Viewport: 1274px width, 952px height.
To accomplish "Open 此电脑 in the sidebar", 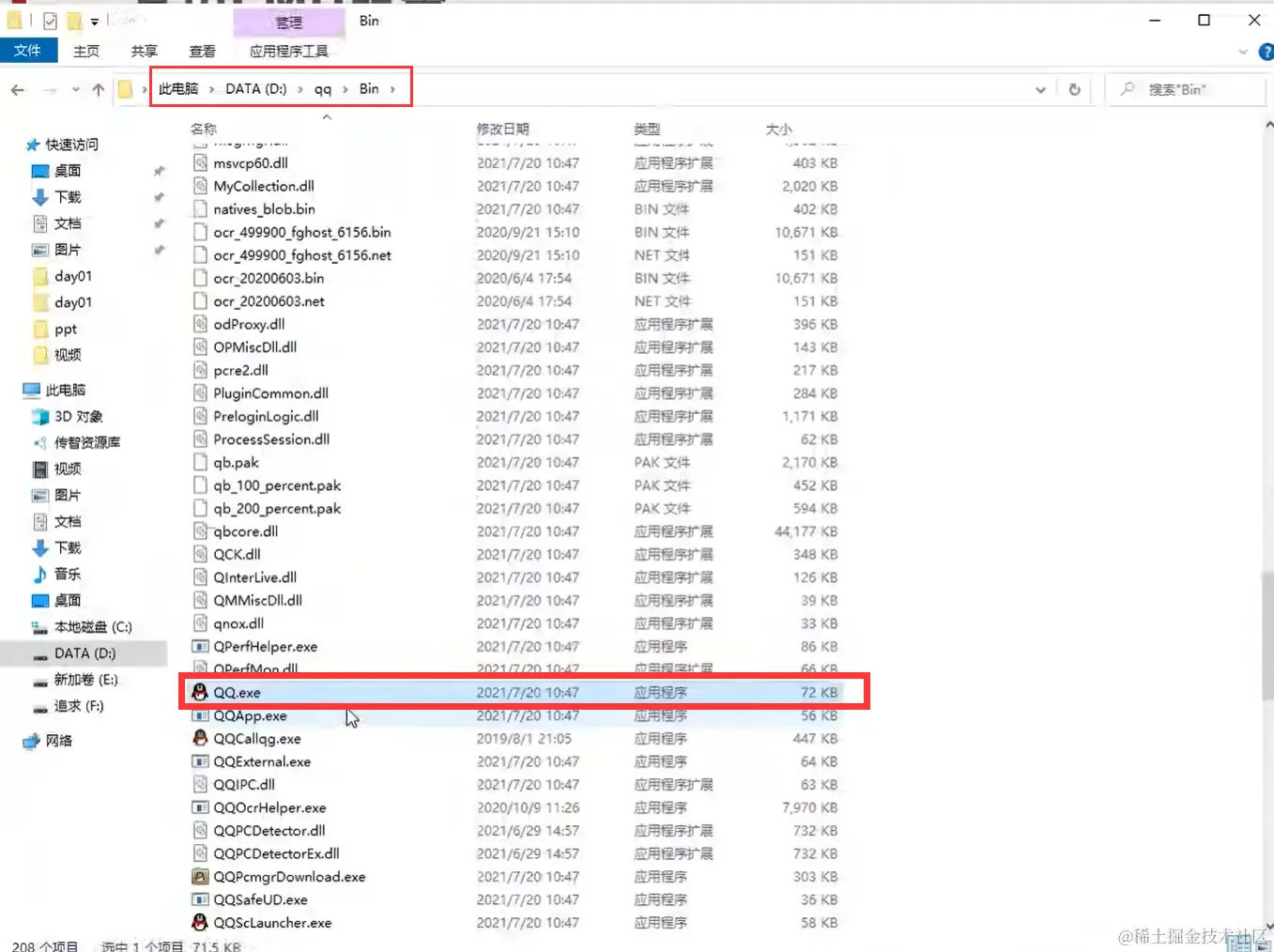I will pos(65,390).
